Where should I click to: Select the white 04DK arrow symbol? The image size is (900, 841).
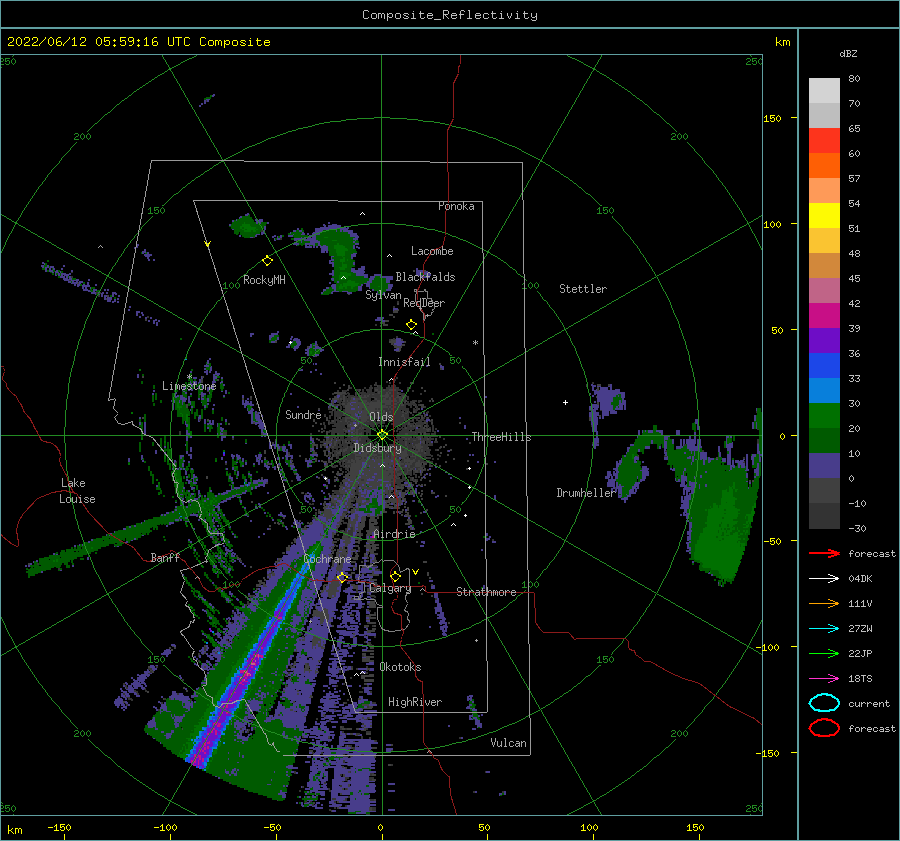824,579
